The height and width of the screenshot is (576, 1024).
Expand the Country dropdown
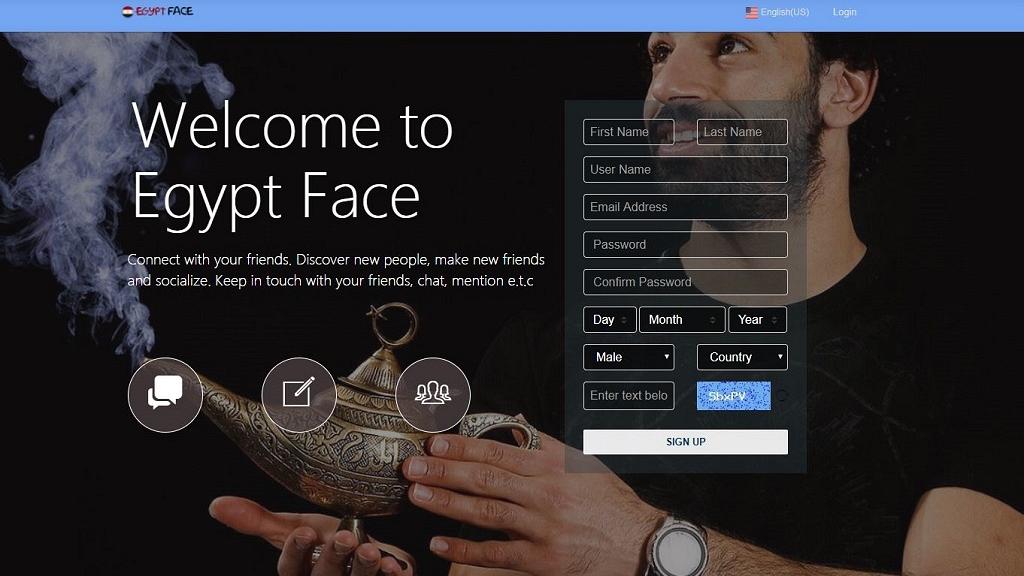coord(742,357)
